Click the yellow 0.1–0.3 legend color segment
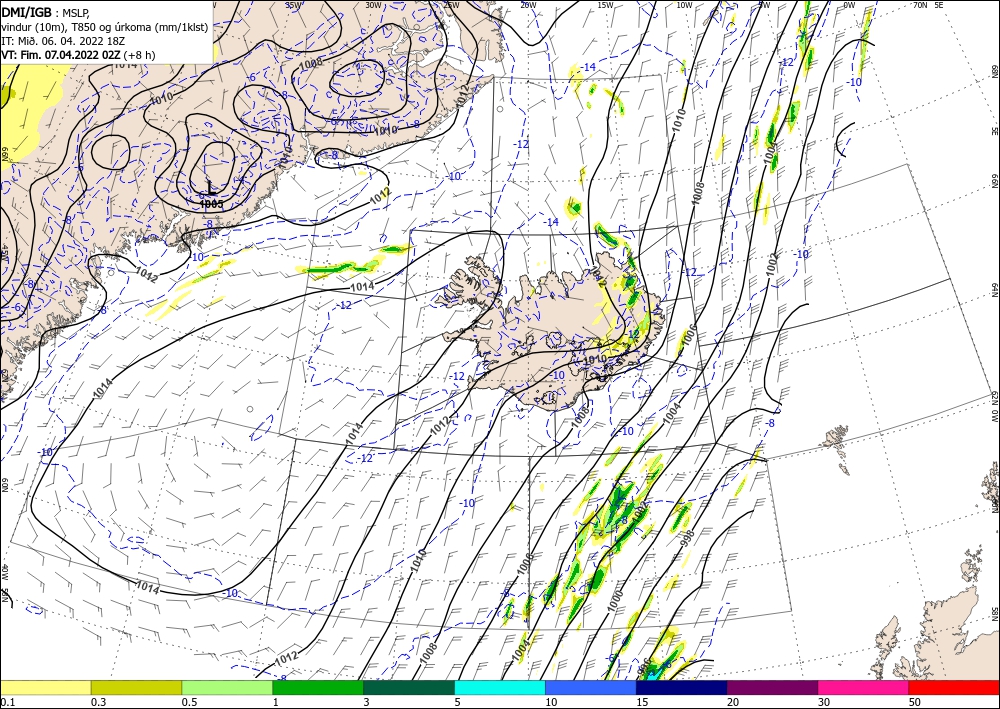This screenshot has width=1000, height=709. (x=46, y=687)
